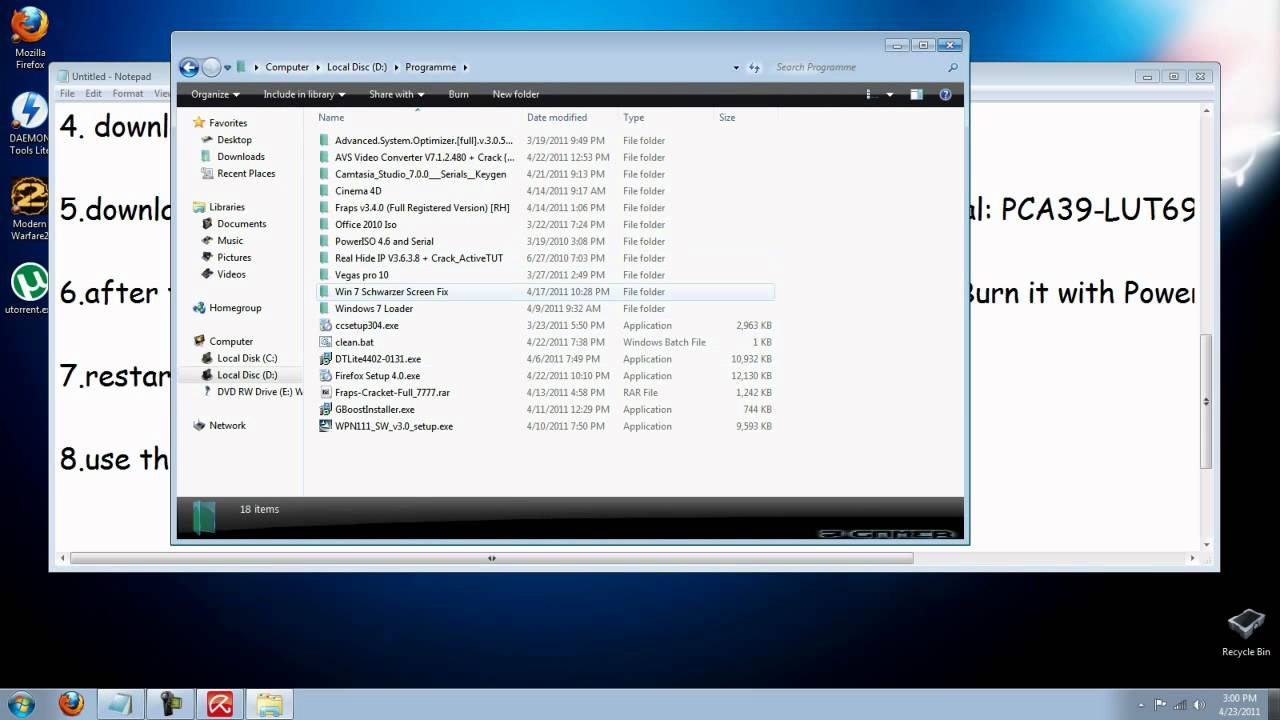Open the Organize menu
The width and height of the screenshot is (1280, 720).
pyautogui.click(x=215, y=94)
